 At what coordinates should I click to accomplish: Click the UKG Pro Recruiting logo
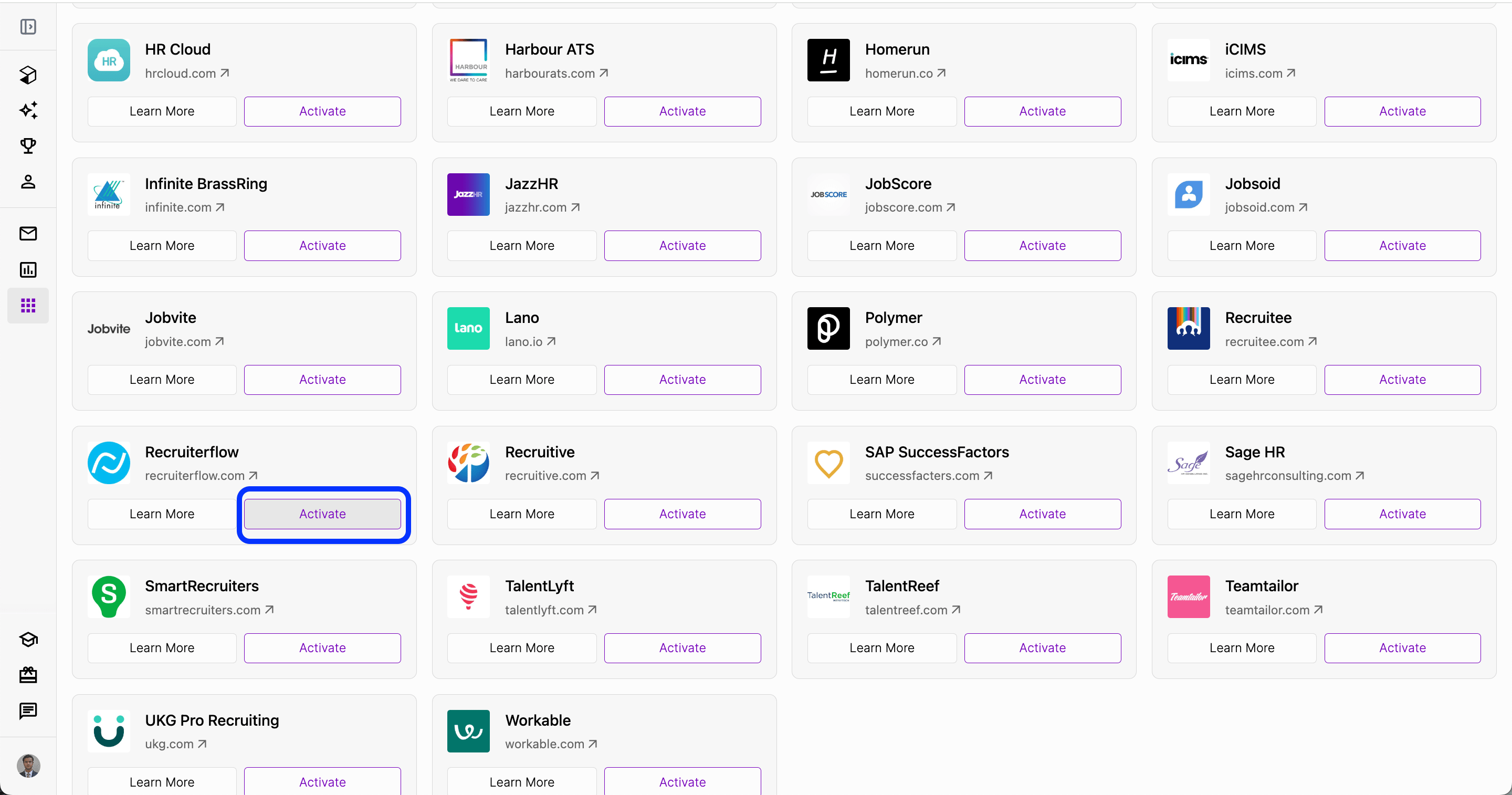(109, 731)
